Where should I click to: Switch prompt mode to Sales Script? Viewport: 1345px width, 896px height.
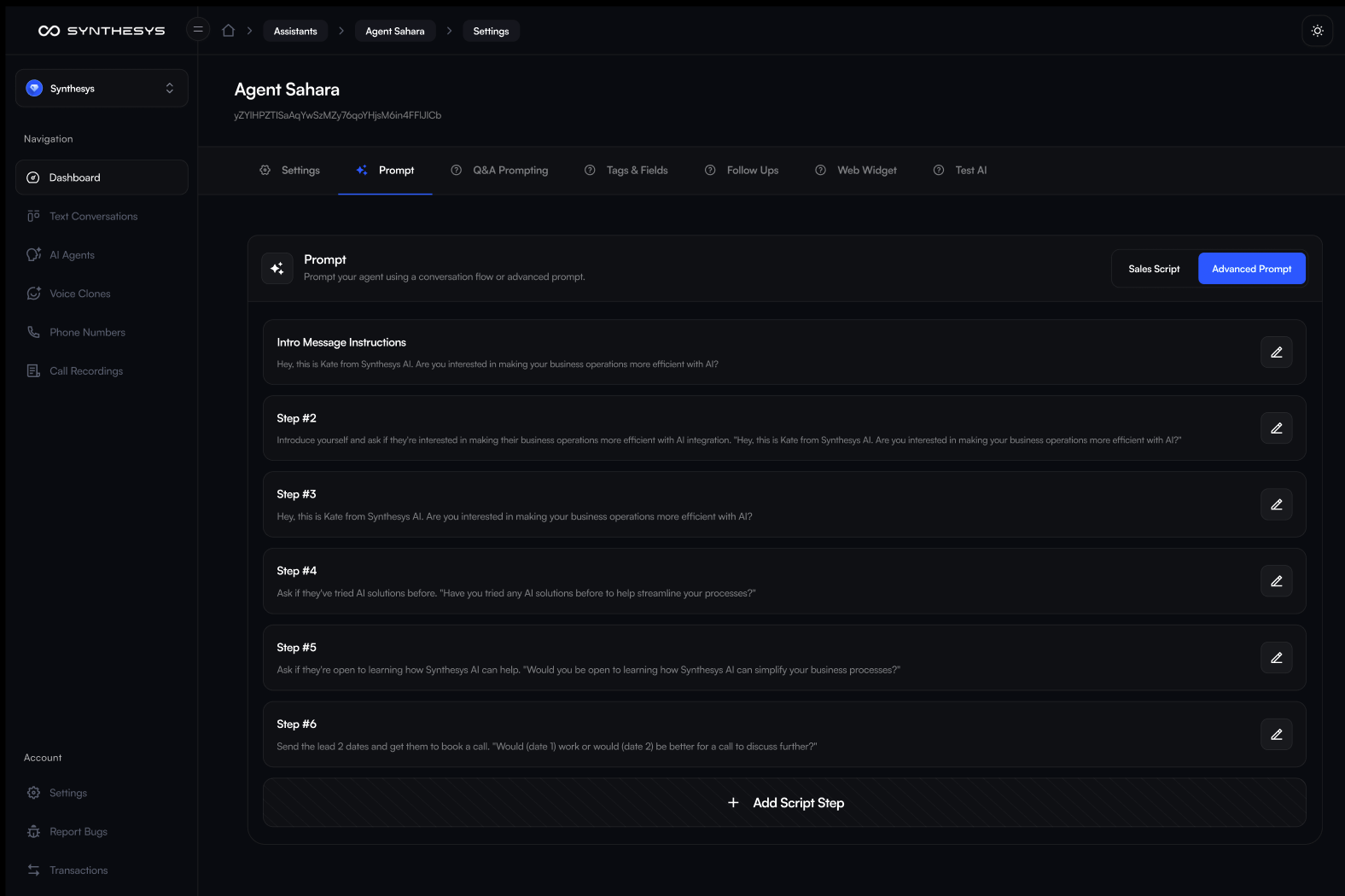point(1154,269)
